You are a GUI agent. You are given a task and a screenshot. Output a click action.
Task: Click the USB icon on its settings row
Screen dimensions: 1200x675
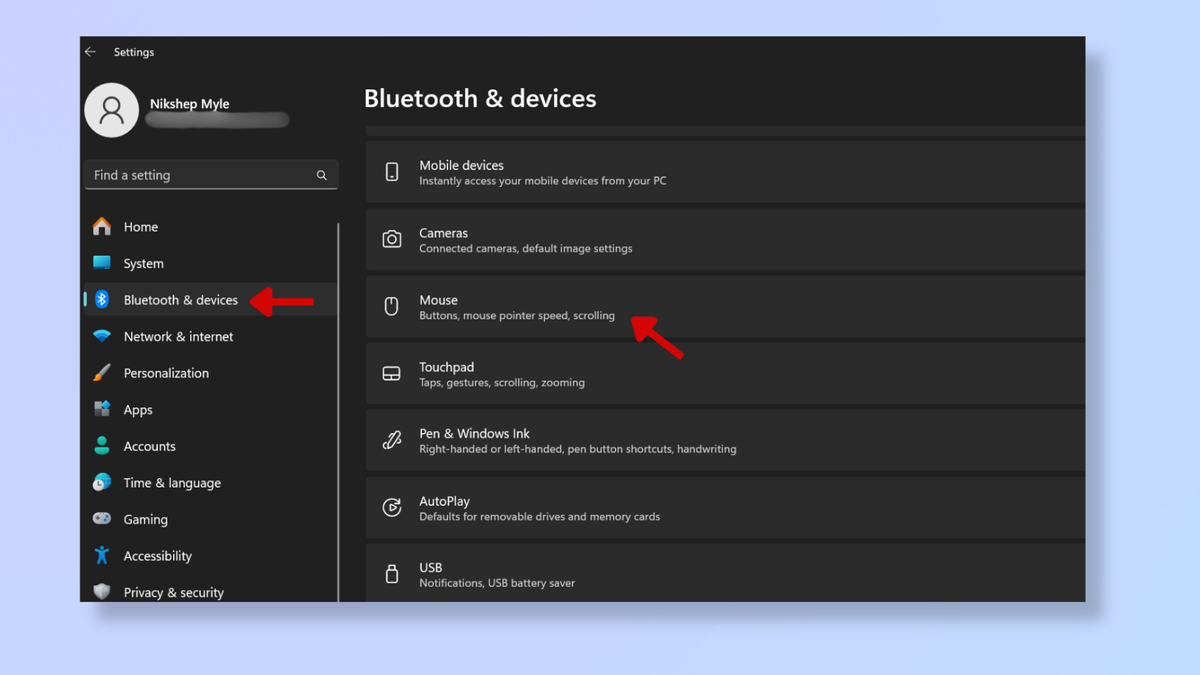coord(391,574)
